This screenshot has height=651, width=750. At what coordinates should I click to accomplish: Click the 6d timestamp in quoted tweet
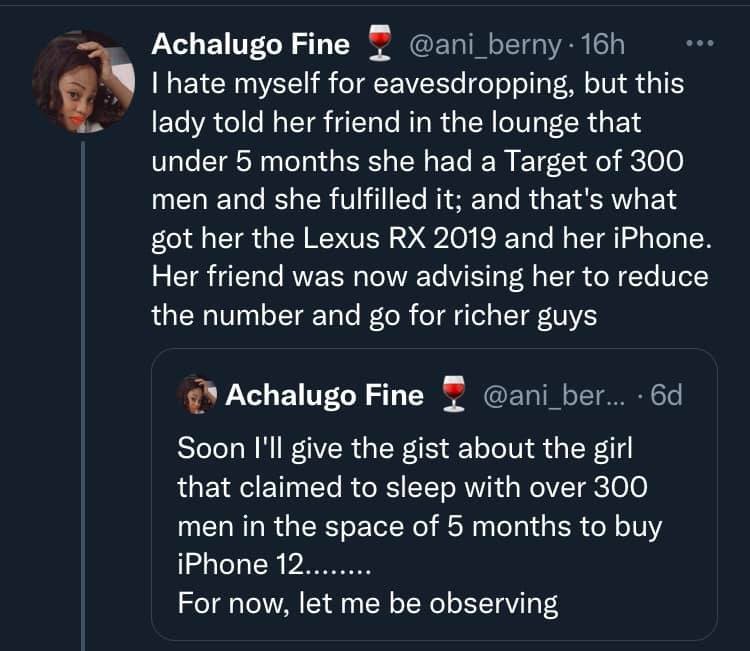tap(666, 395)
